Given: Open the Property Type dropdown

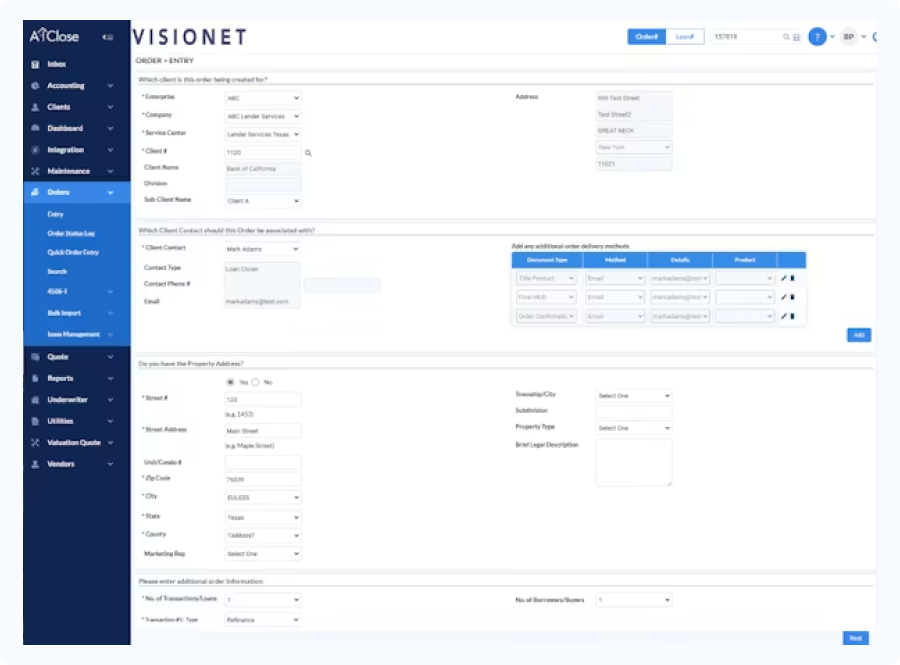Looking at the screenshot, I should pyautogui.click(x=635, y=427).
